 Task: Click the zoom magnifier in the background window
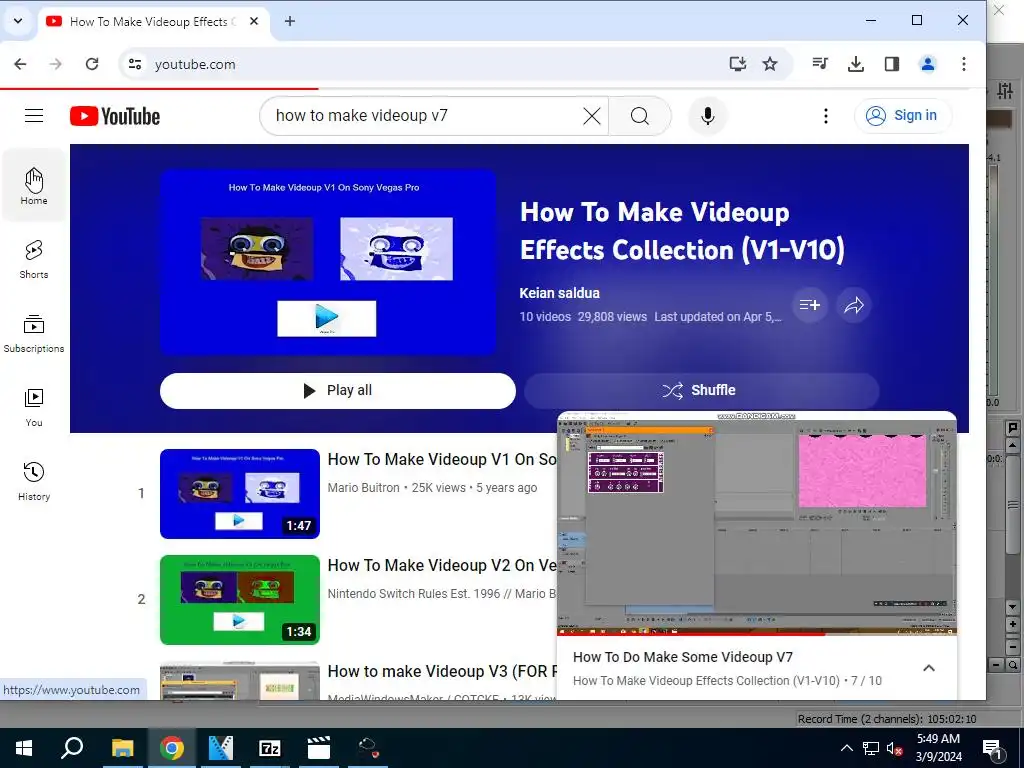[1013, 665]
